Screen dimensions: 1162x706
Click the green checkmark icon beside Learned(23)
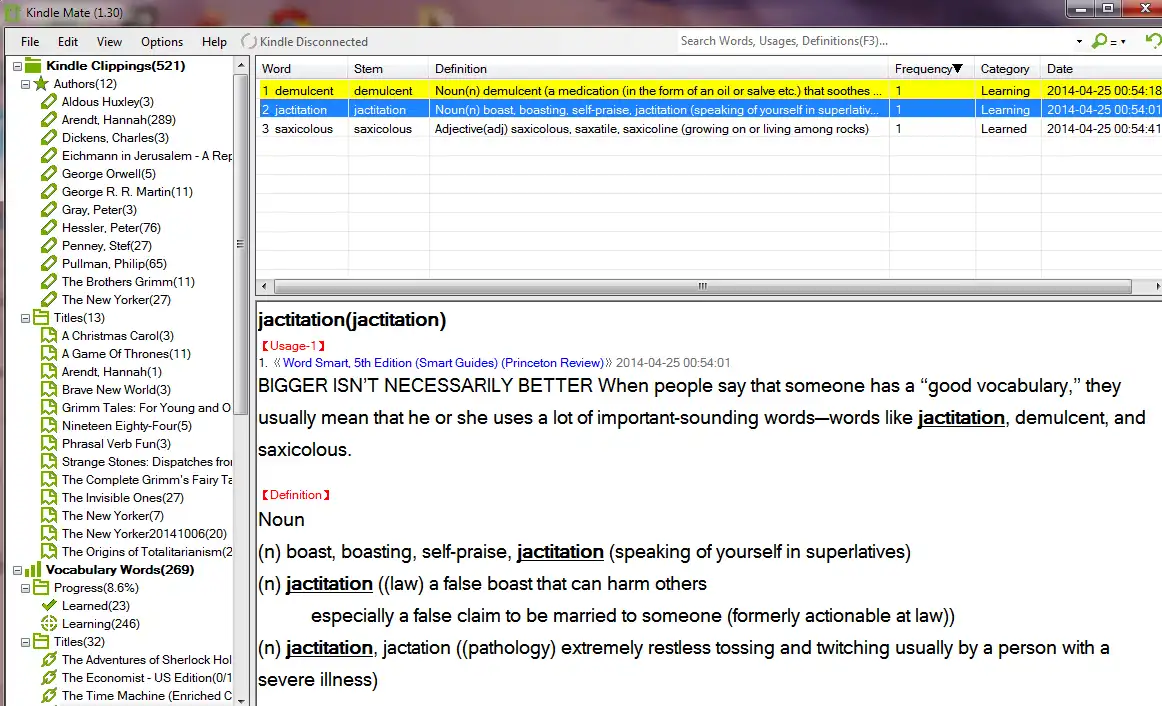49,605
